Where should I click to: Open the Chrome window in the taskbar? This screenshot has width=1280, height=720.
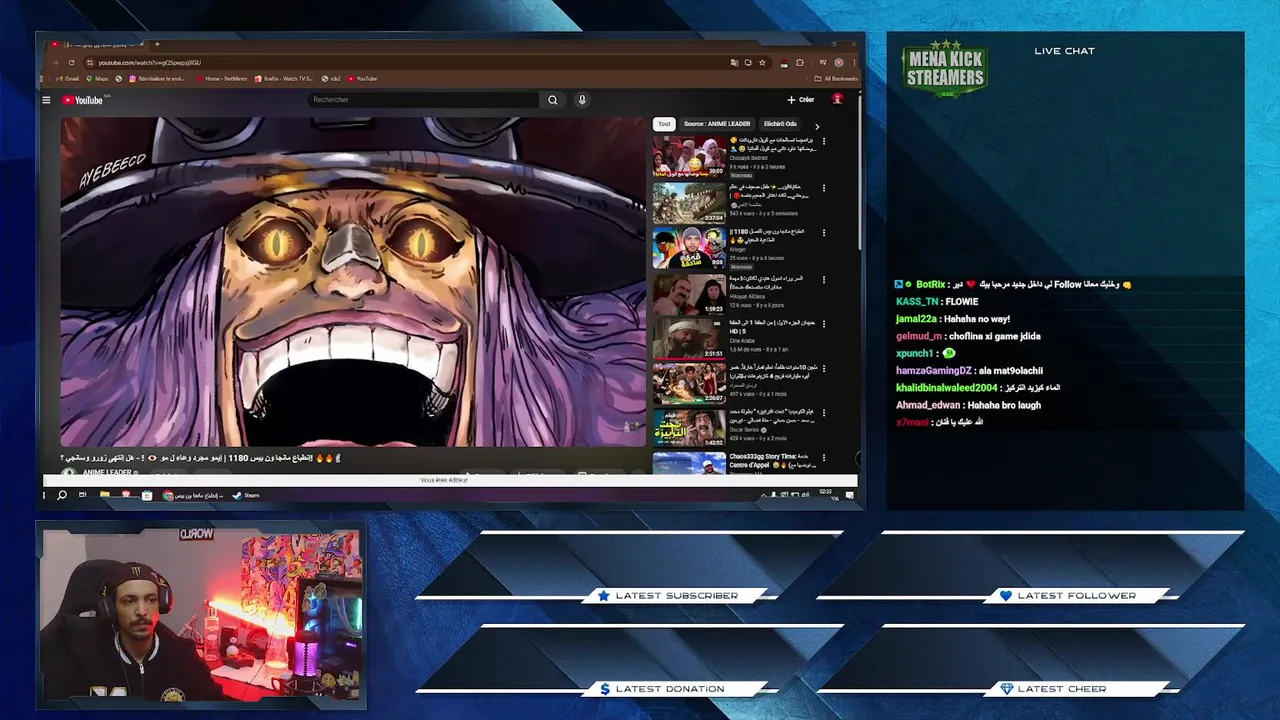(194, 495)
